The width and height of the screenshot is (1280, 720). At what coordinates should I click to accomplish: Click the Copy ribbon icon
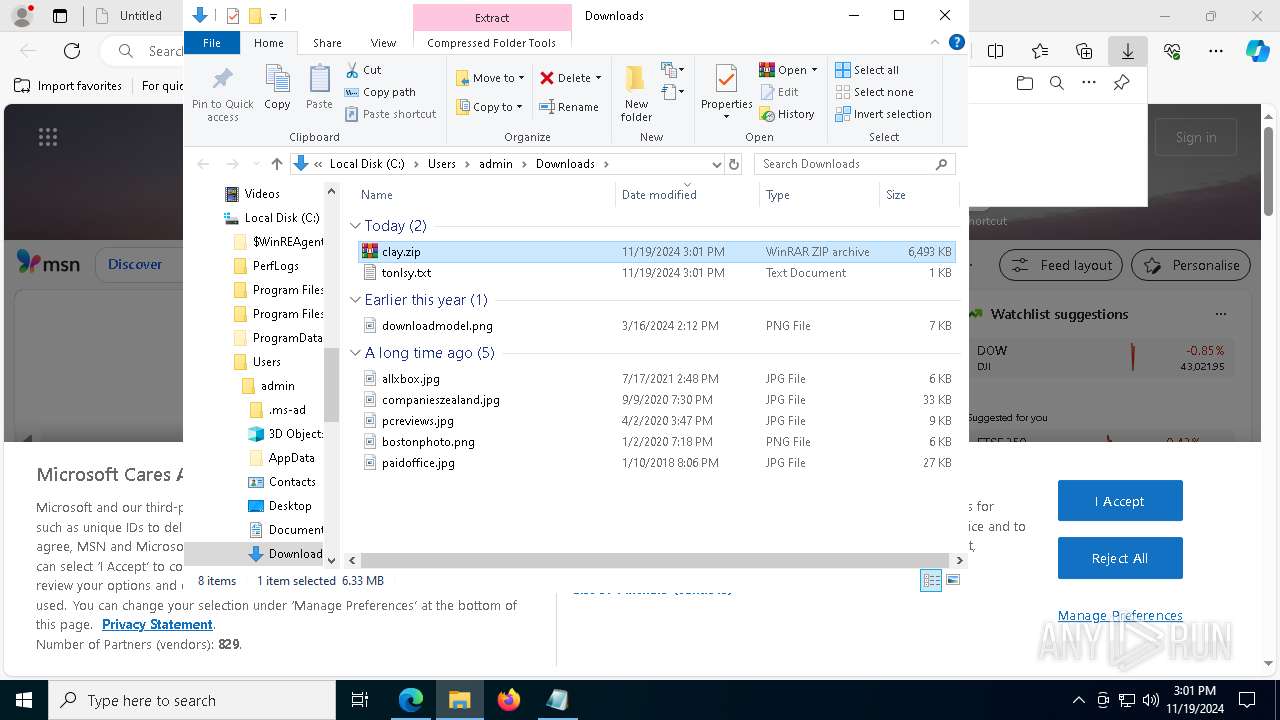[x=277, y=87]
